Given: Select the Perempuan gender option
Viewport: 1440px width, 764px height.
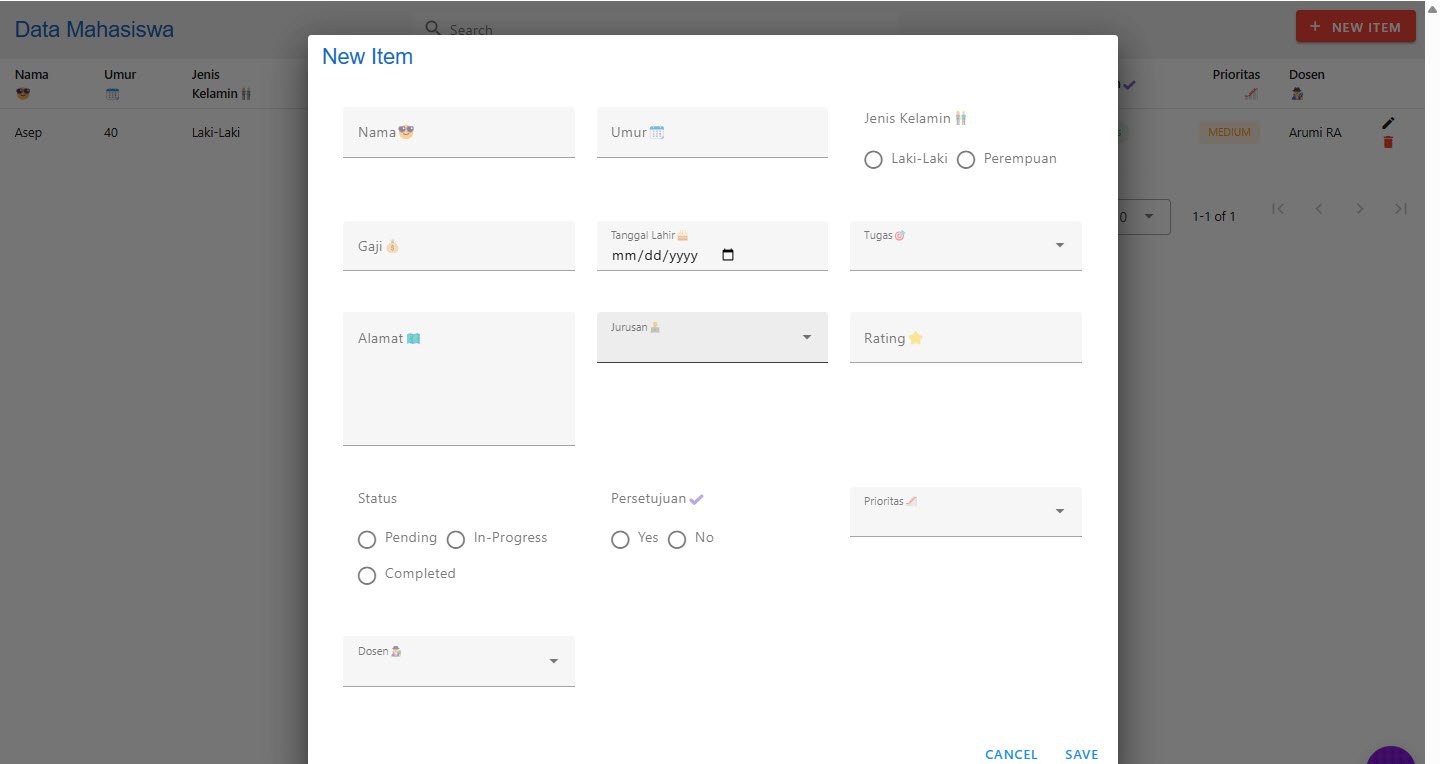Looking at the screenshot, I should tap(966, 160).
